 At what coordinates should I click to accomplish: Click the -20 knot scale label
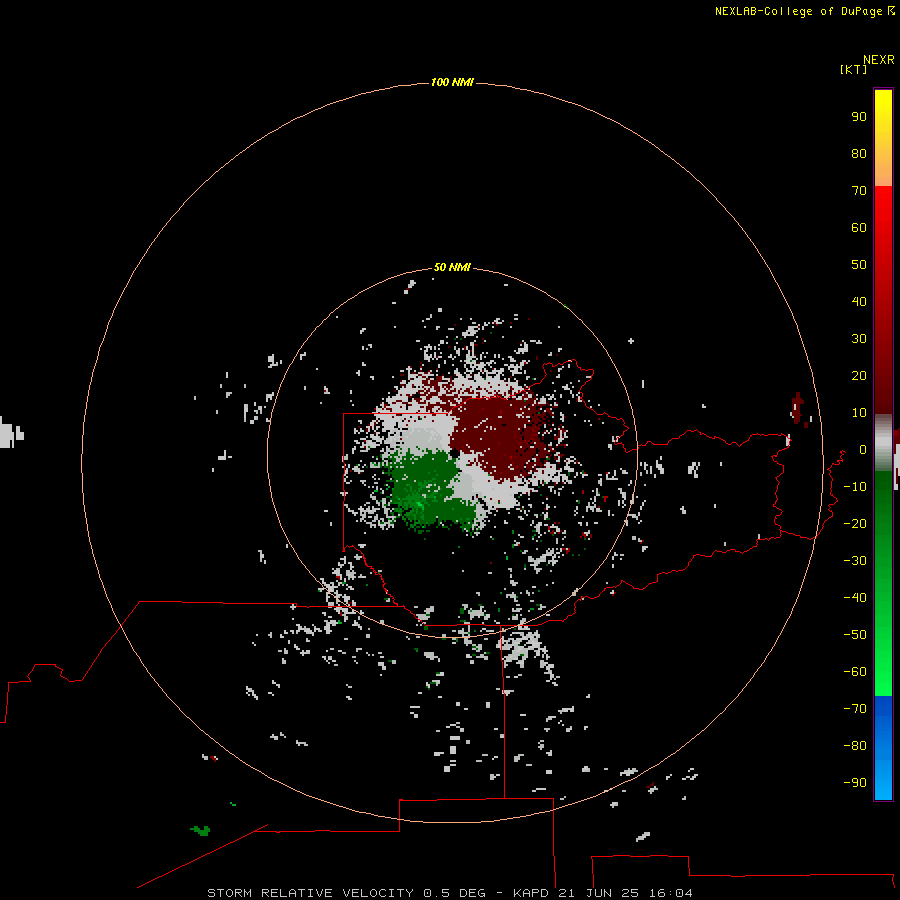(855, 524)
